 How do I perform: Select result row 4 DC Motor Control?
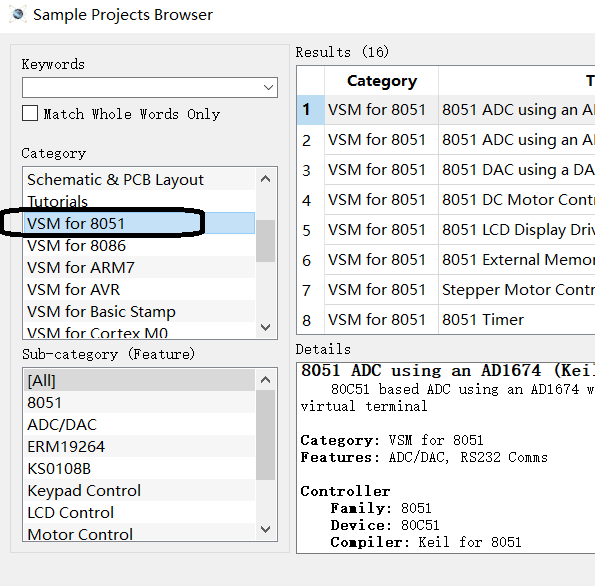click(446, 200)
